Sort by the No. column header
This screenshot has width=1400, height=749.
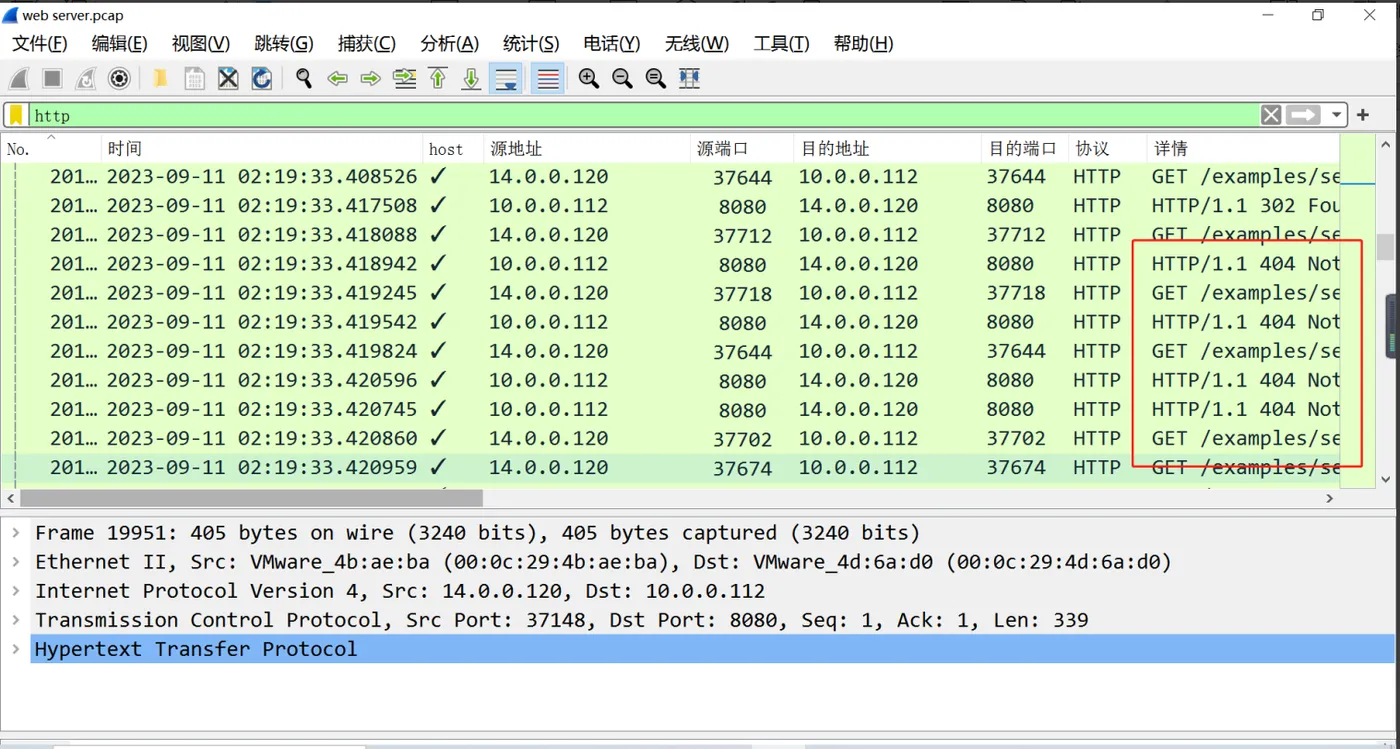51,148
